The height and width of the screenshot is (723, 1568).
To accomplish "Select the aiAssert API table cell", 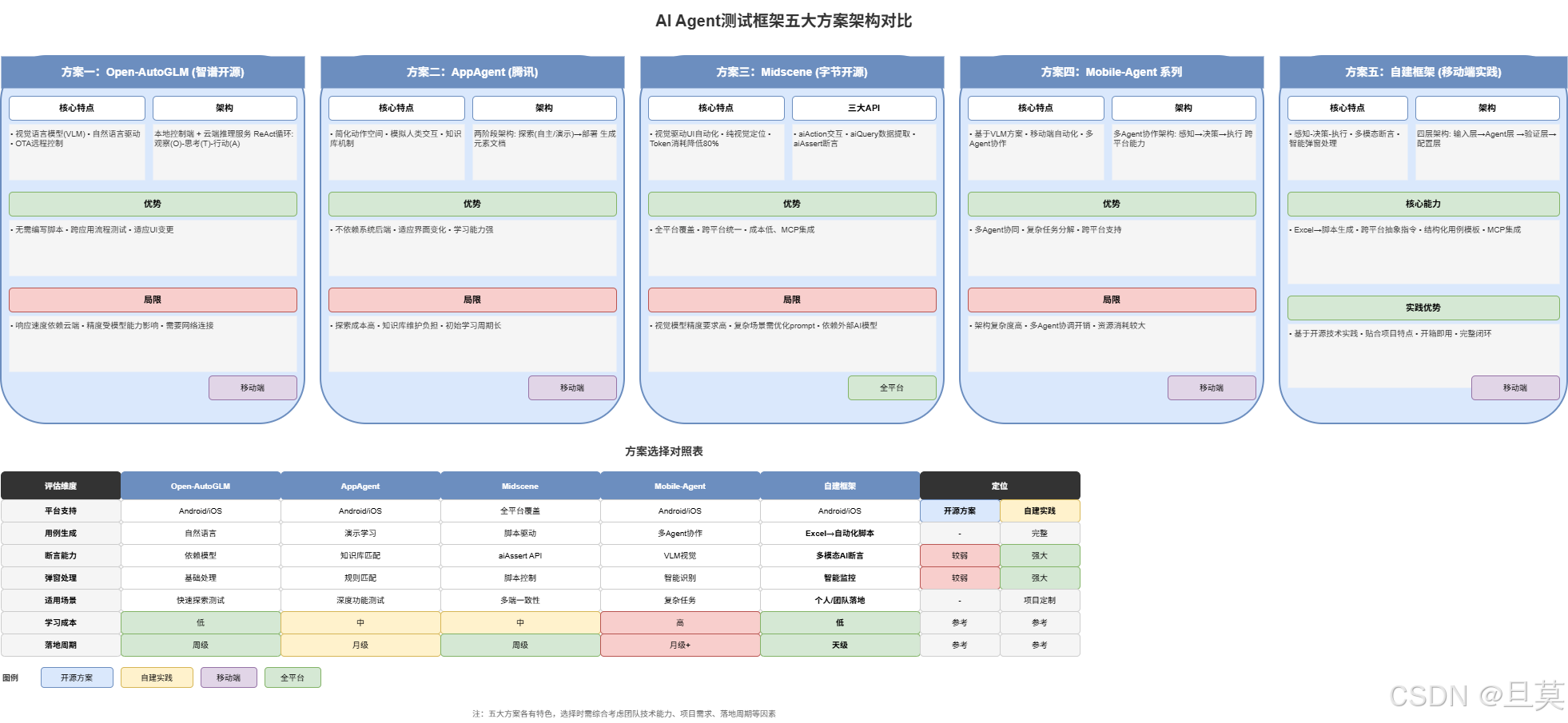I will pos(520,555).
